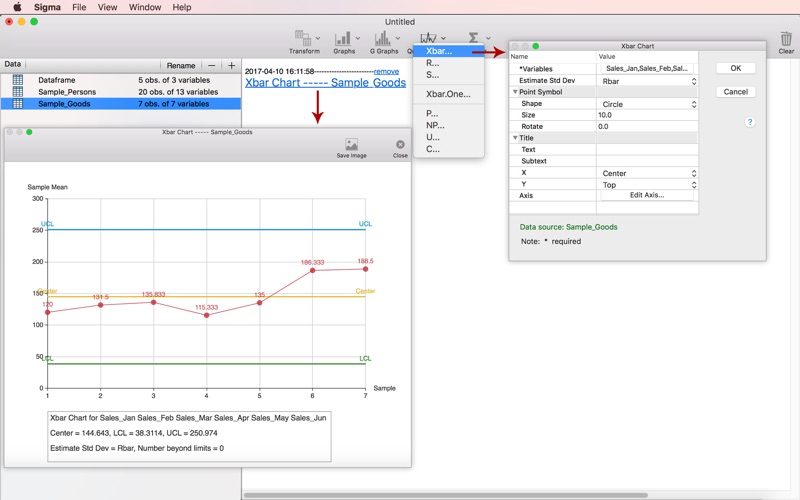The width and height of the screenshot is (800, 500).
Task: Expand the Graphs dropdown arrow
Action: click(x=358, y=38)
